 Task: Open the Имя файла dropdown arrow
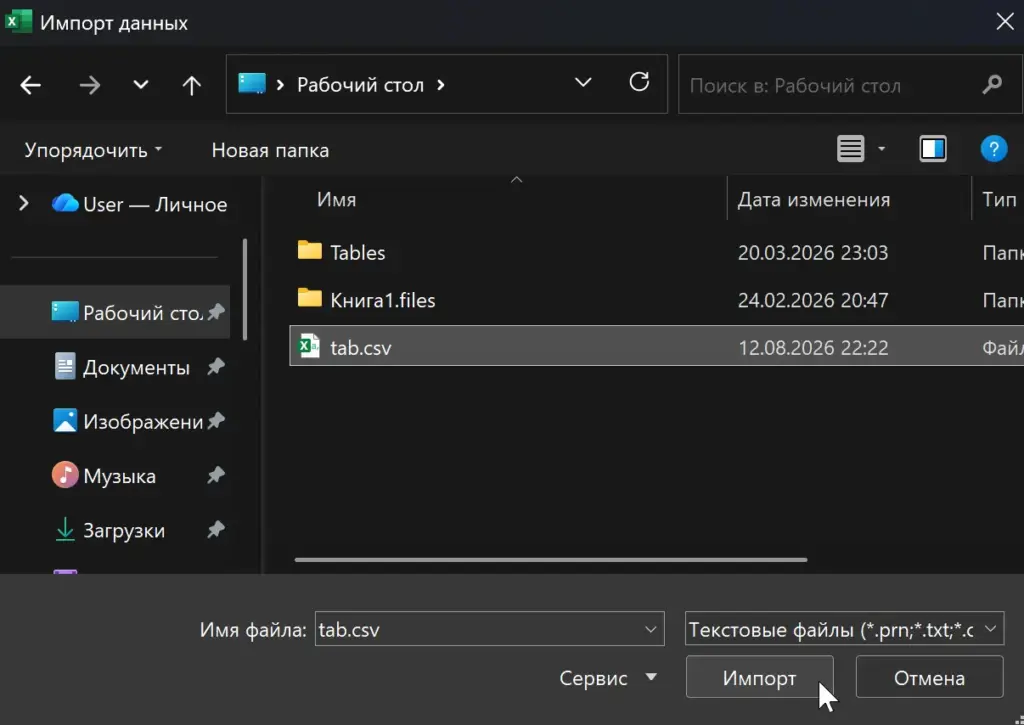(x=650, y=629)
